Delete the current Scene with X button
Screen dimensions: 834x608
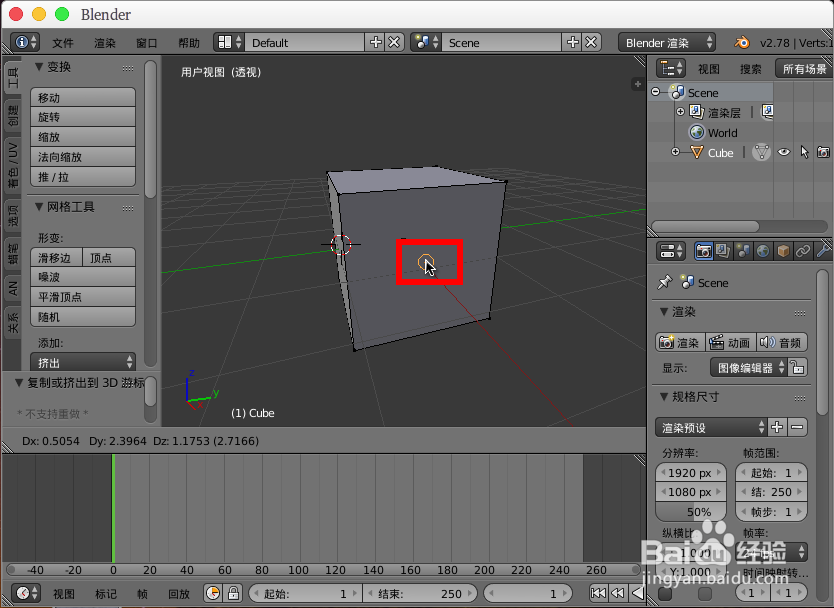[591, 42]
